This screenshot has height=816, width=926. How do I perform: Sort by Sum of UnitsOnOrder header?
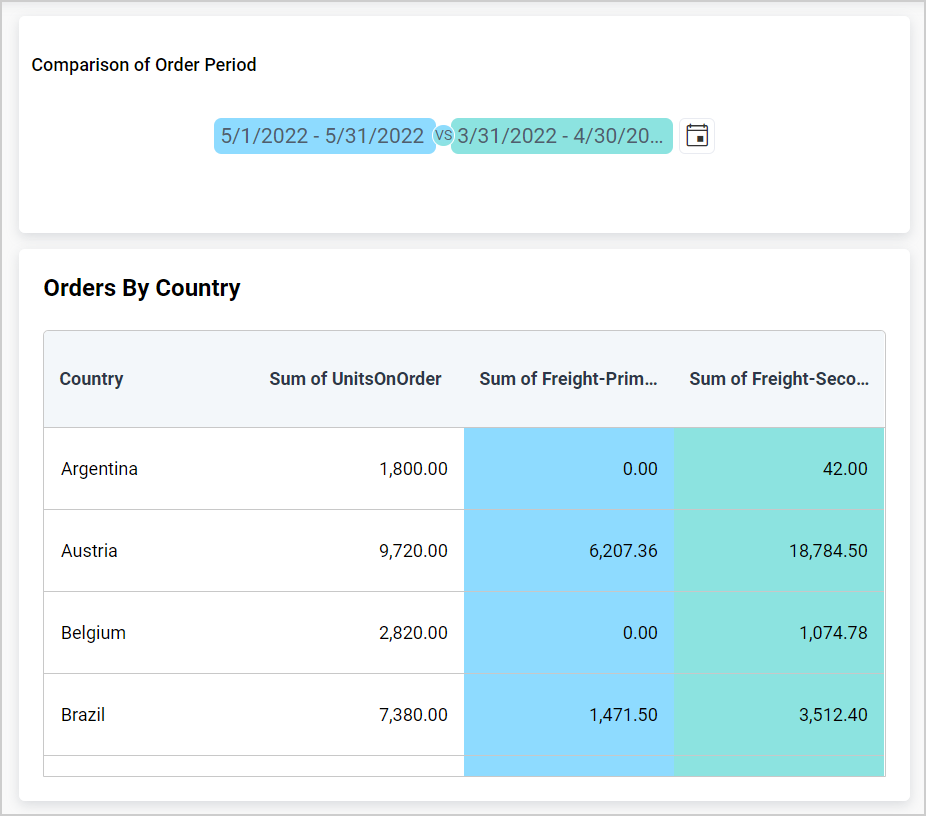(x=355, y=379)
